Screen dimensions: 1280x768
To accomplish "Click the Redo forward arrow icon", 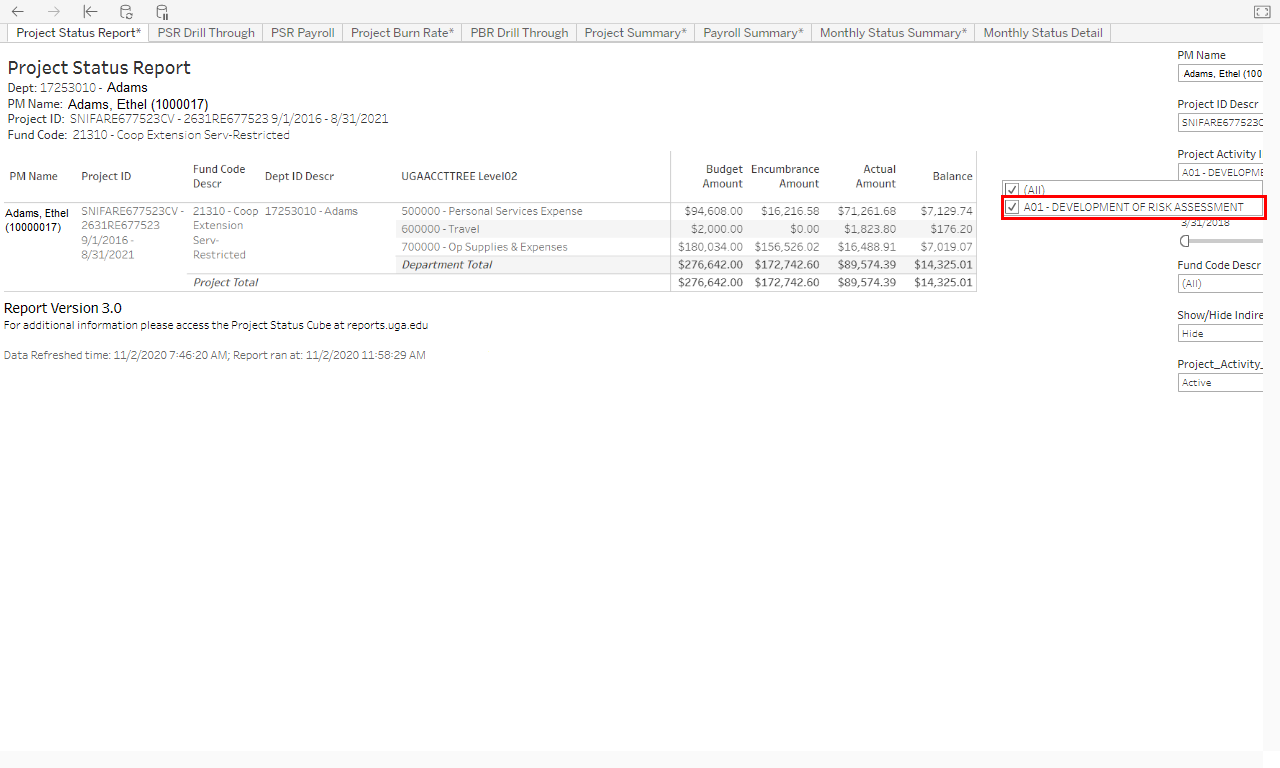I will 54,12.
